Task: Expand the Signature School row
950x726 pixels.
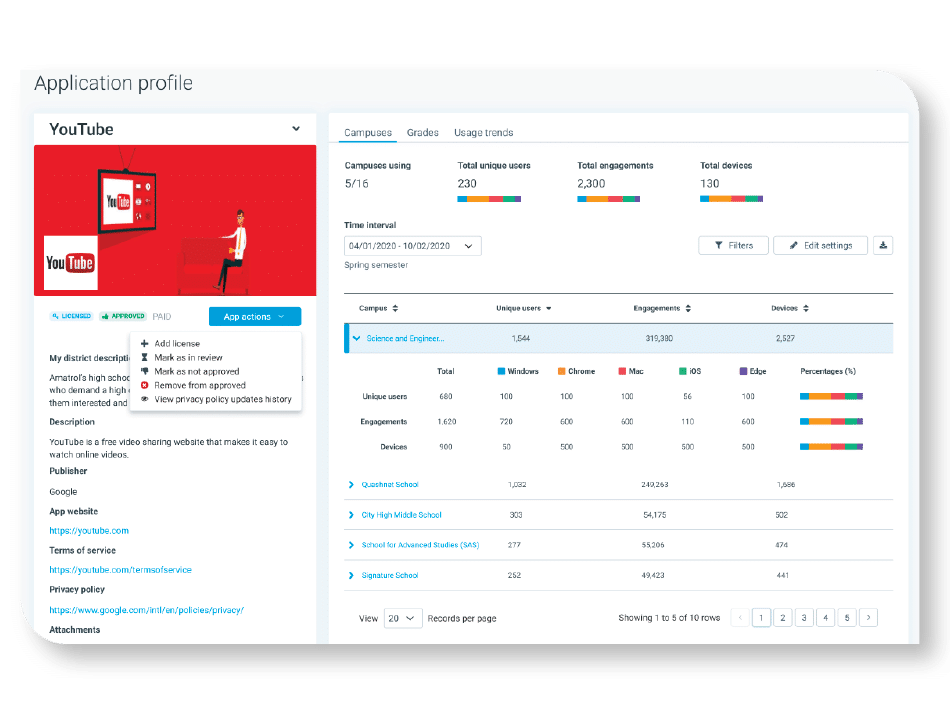Action: (x=351, y=576)
